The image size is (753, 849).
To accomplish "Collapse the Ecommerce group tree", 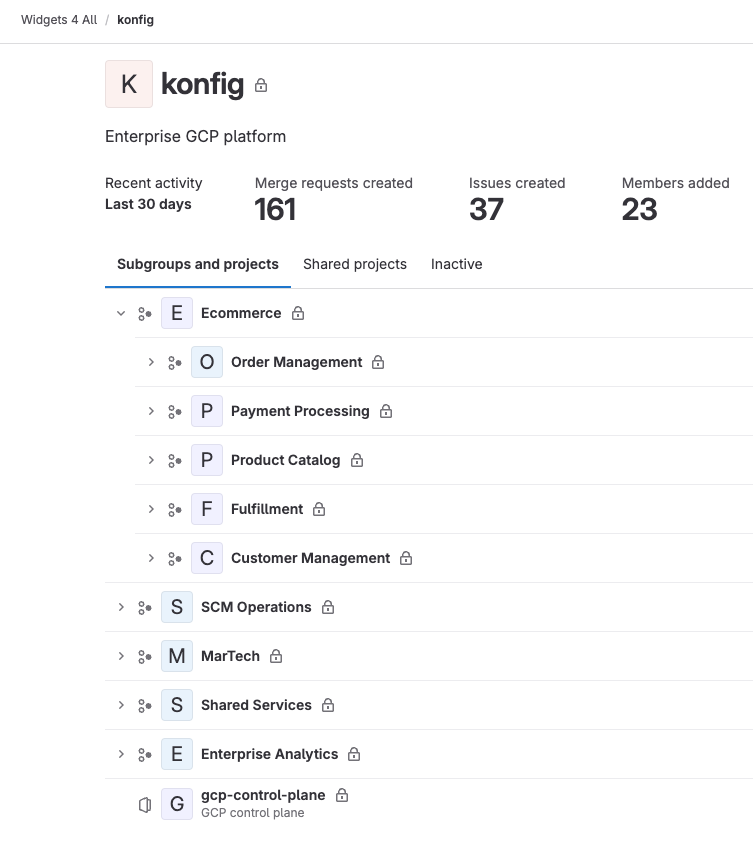I will click(x=120, y=313).
